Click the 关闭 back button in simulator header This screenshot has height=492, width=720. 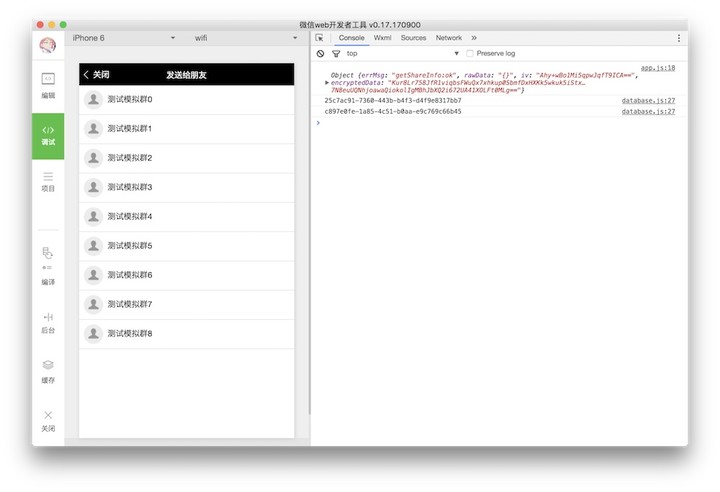coord(96,74)
